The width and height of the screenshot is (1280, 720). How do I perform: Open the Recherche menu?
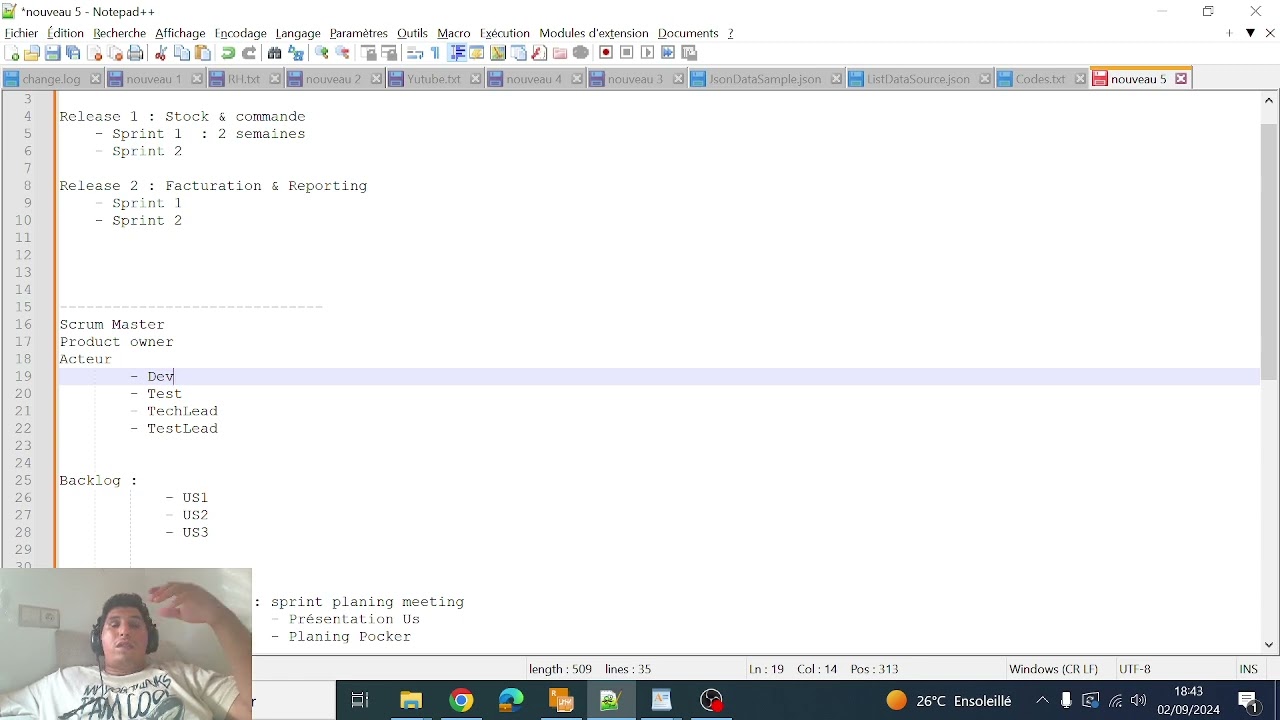click(120, 33)
